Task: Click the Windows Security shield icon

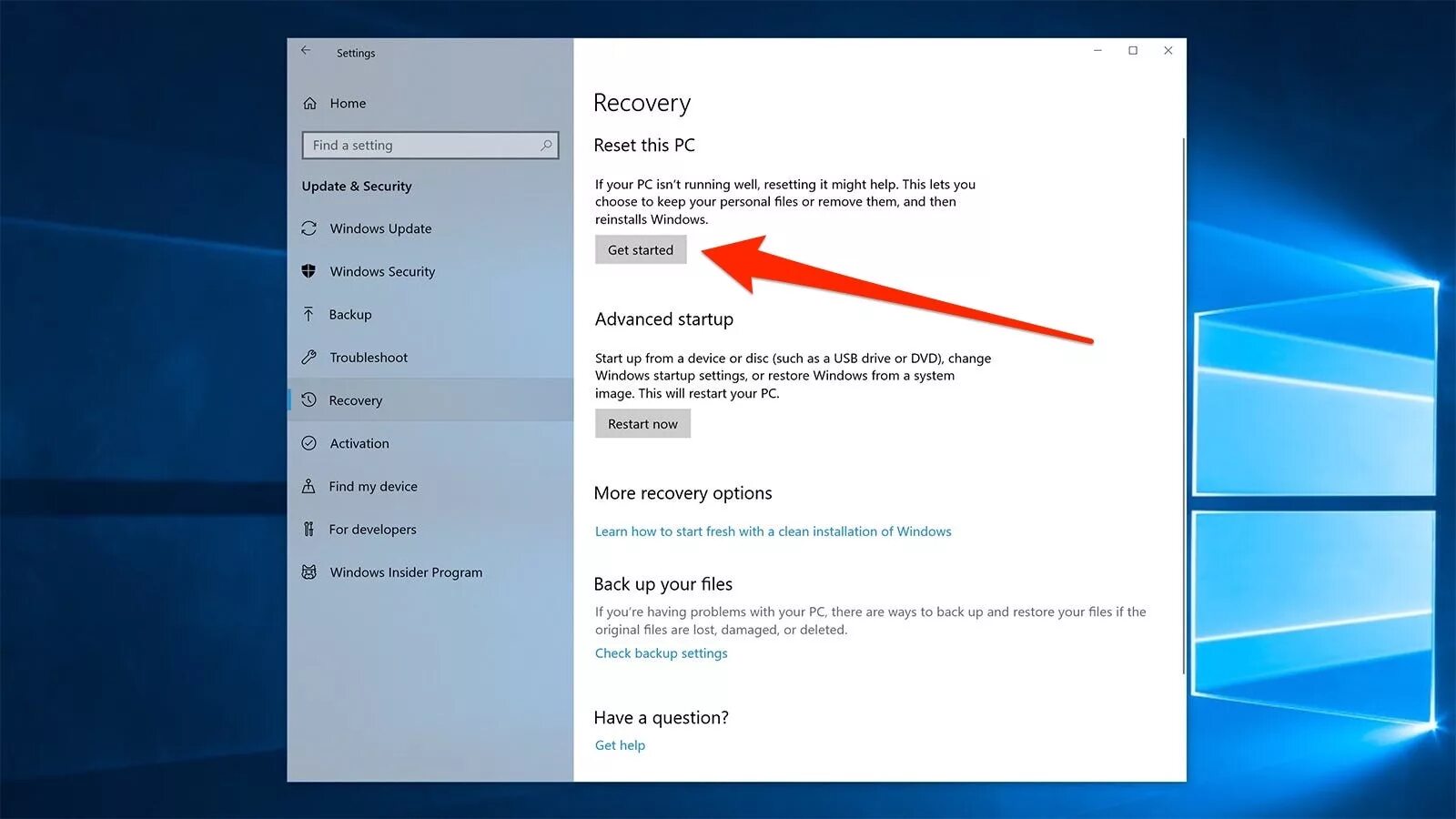Action: click(309, 271)
